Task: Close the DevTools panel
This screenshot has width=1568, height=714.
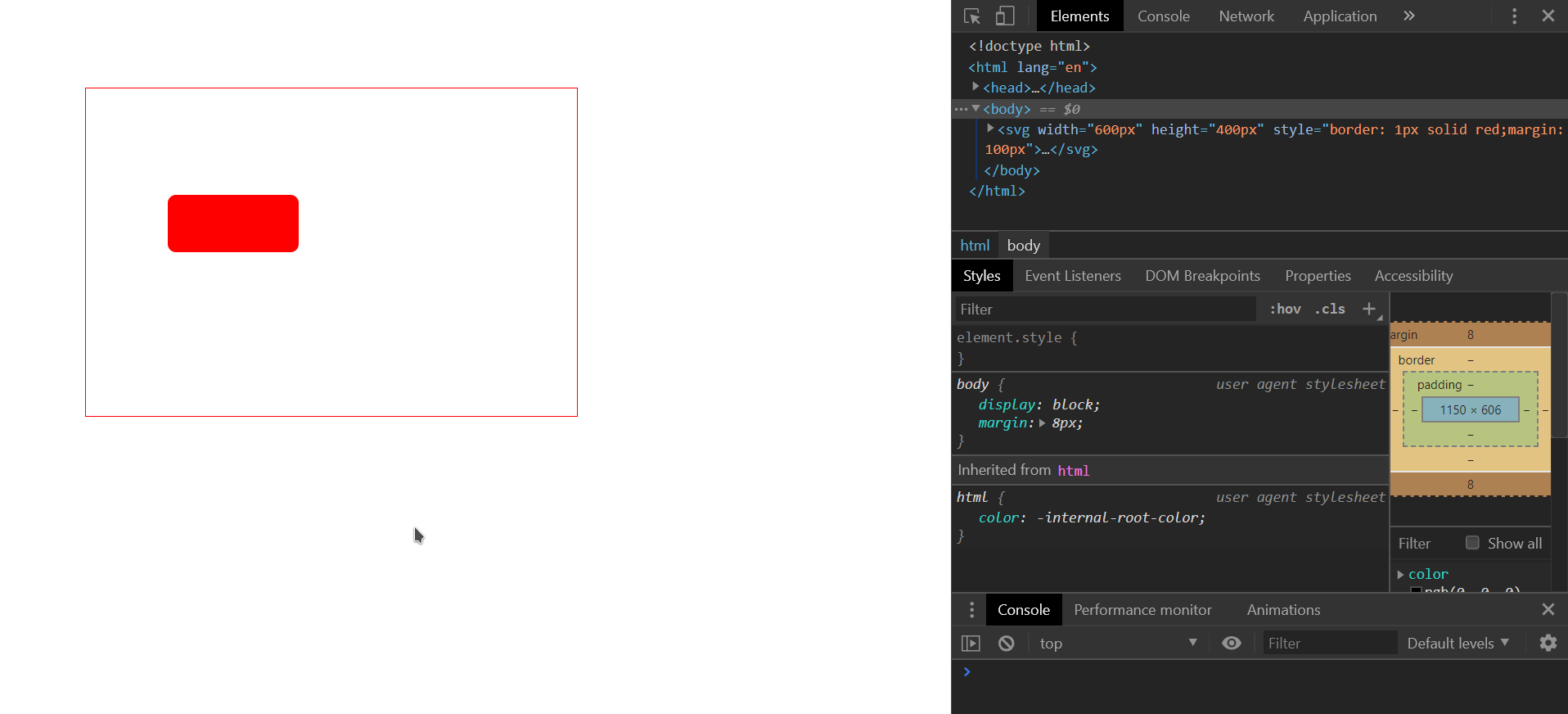Action: click(1548, 16)
